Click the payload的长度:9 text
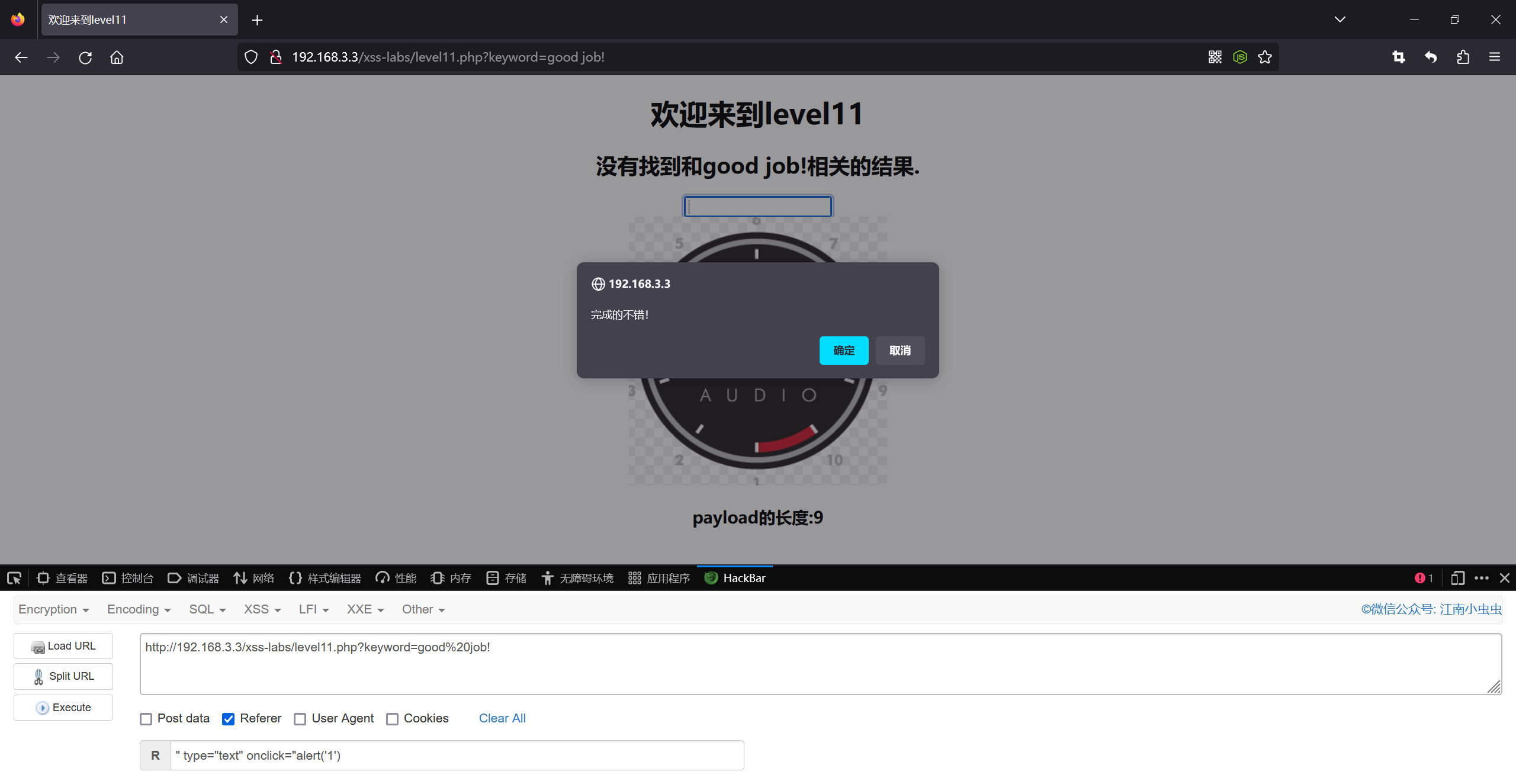 tap(758, 518)
